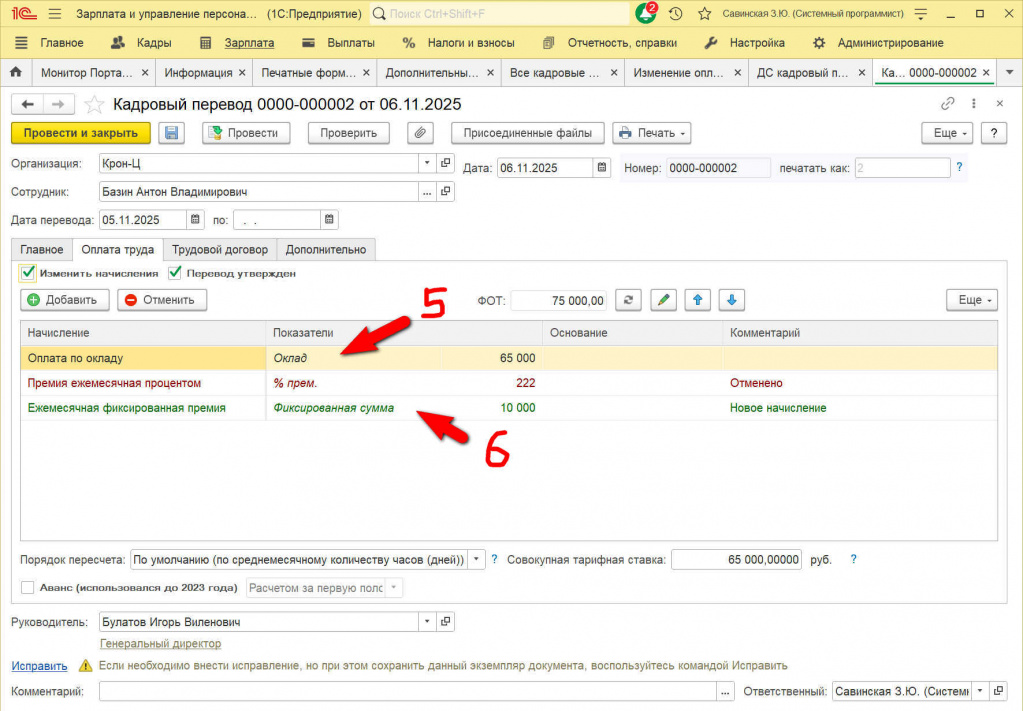The image size is (1023, 711).
Task: Open the three-dot document options icon
Action: 973,104
